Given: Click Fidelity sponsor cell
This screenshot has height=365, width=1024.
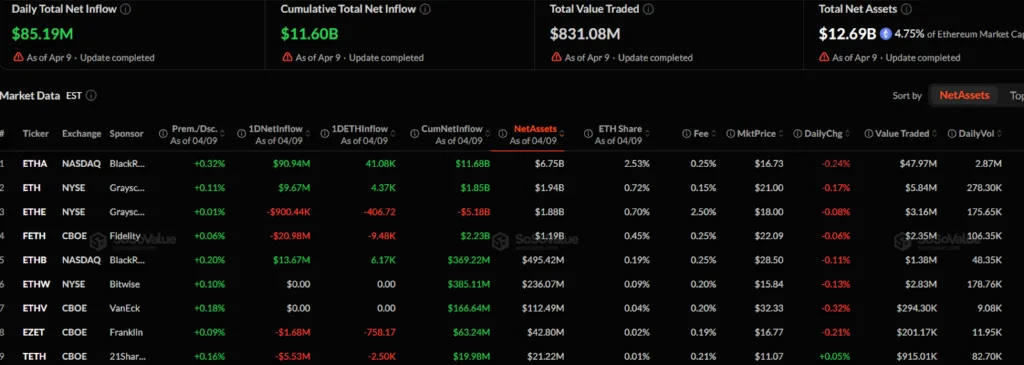Looking at the screenshot, I should (x=125, y=236).
